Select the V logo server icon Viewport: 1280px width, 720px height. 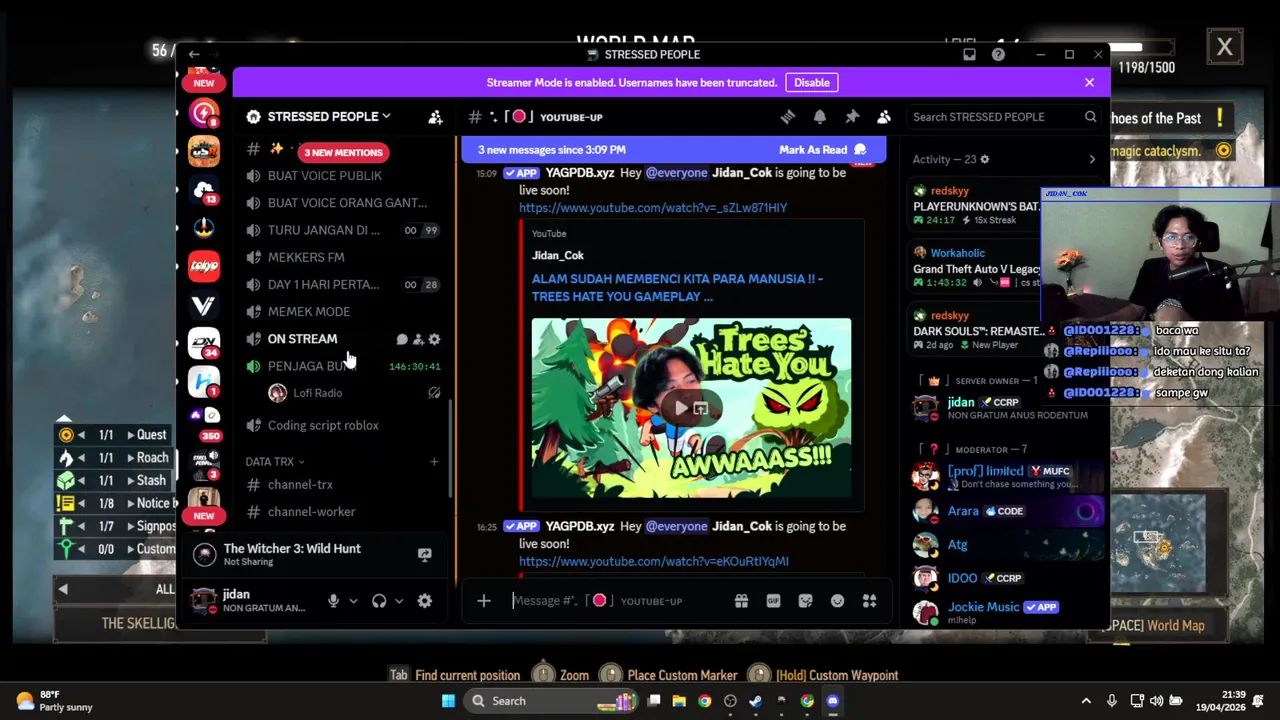click(x=204, y=304)
